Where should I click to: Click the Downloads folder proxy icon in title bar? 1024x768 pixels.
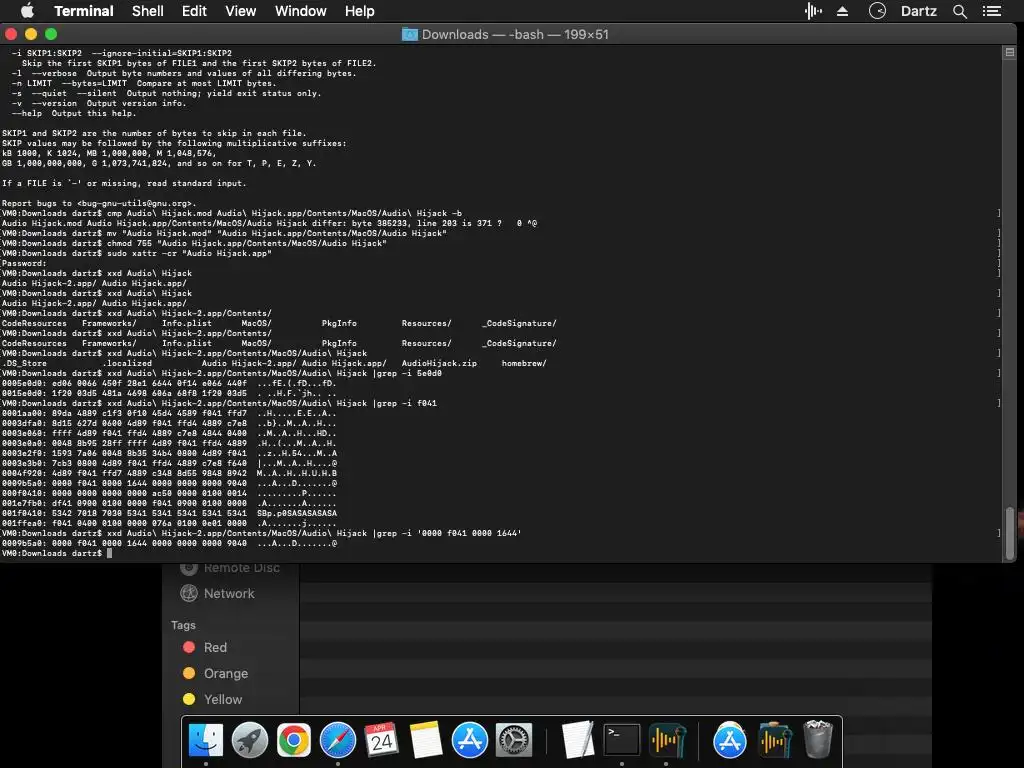tap(409, 34)
